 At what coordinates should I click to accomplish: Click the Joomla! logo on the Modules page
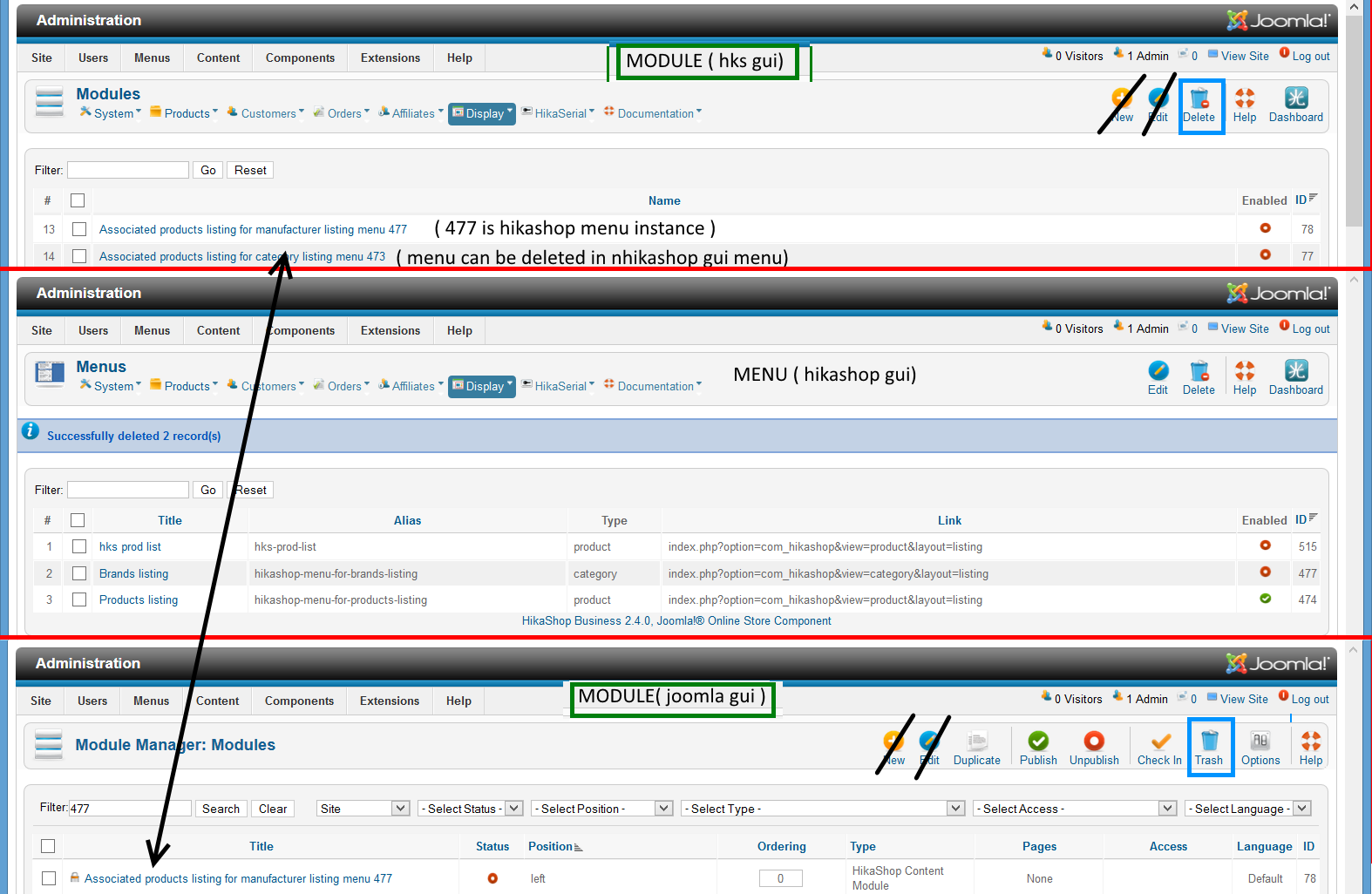click(1278, 20)
